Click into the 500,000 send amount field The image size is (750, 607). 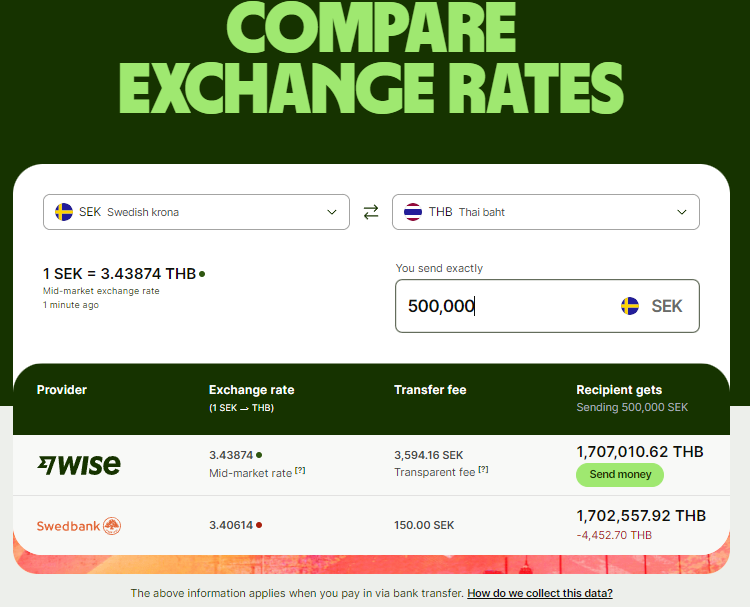coord(500,306)
